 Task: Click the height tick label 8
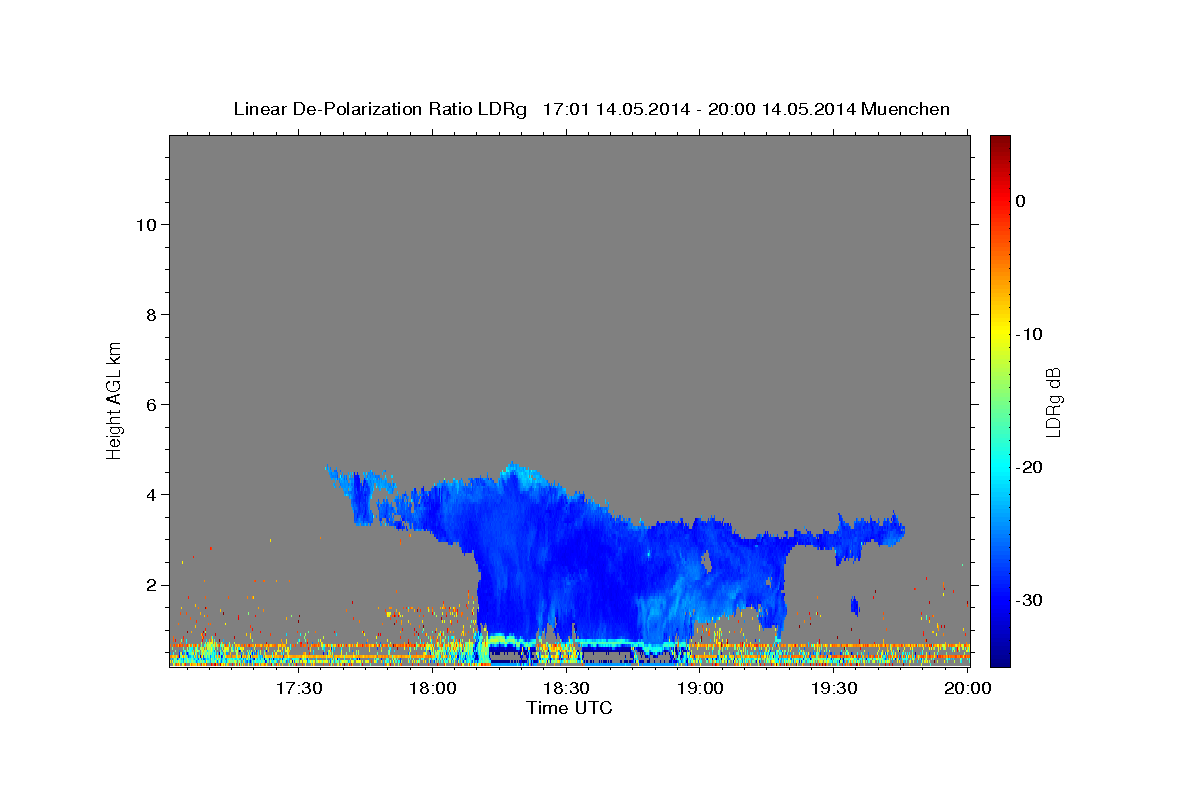tap(150, 314)
